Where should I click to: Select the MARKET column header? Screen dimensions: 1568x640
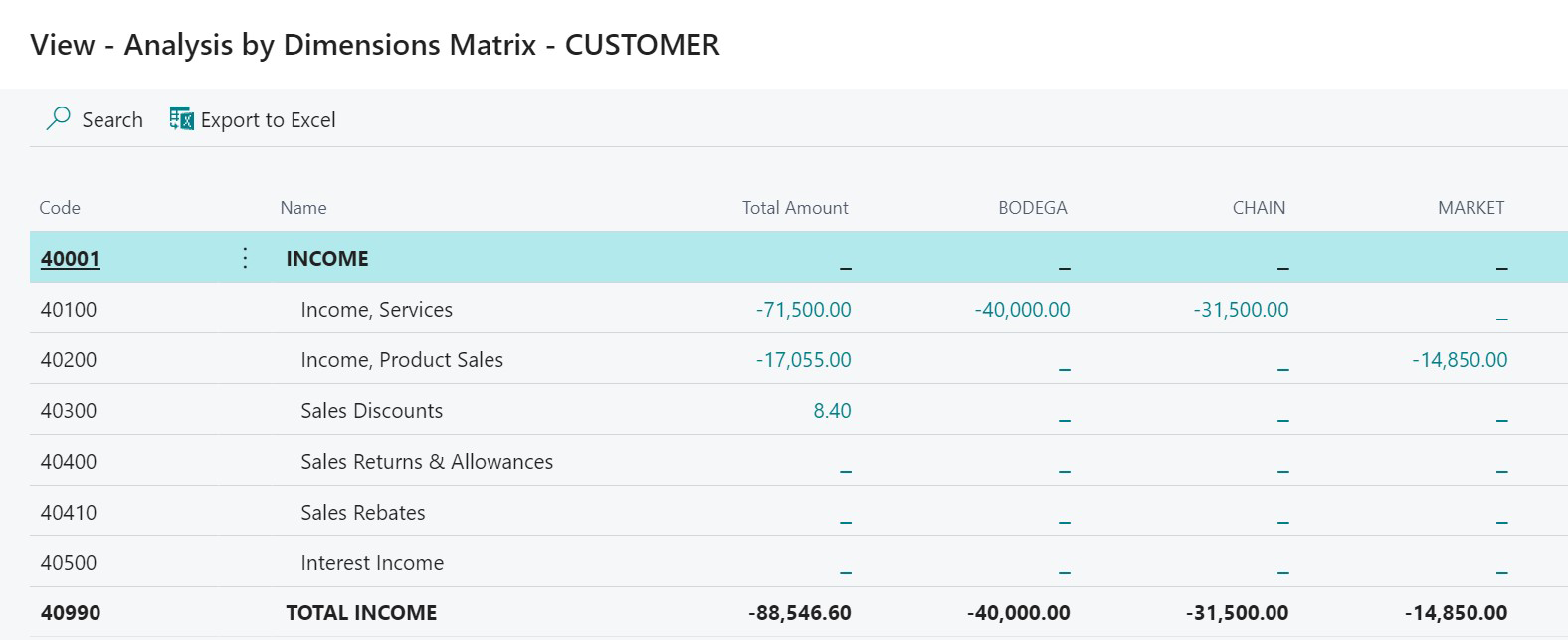click(1470, 208)
